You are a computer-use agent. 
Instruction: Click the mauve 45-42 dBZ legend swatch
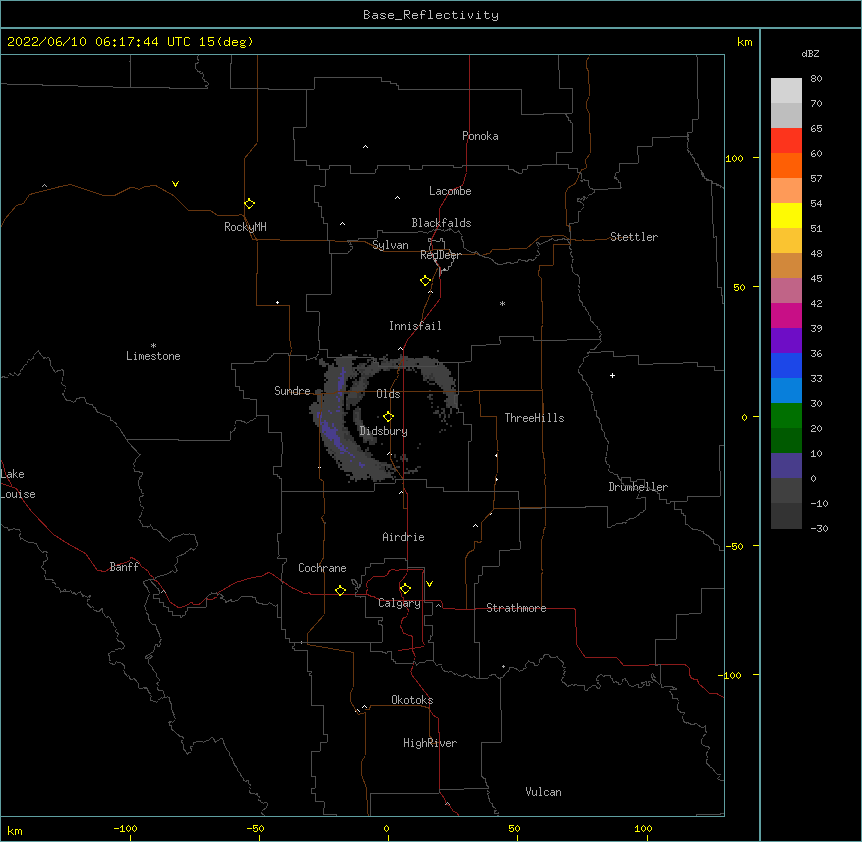[x=786, y=291]
